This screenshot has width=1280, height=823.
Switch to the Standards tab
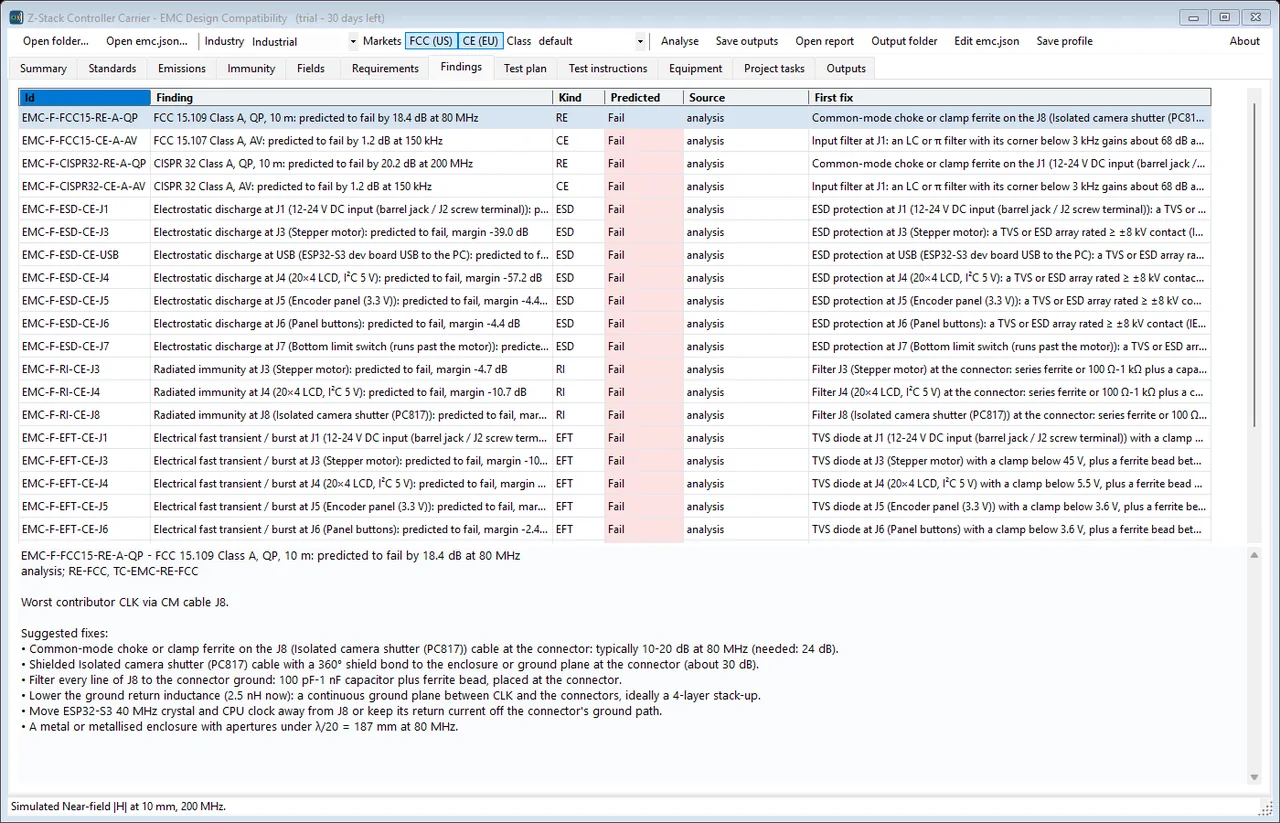coord(112,68)
